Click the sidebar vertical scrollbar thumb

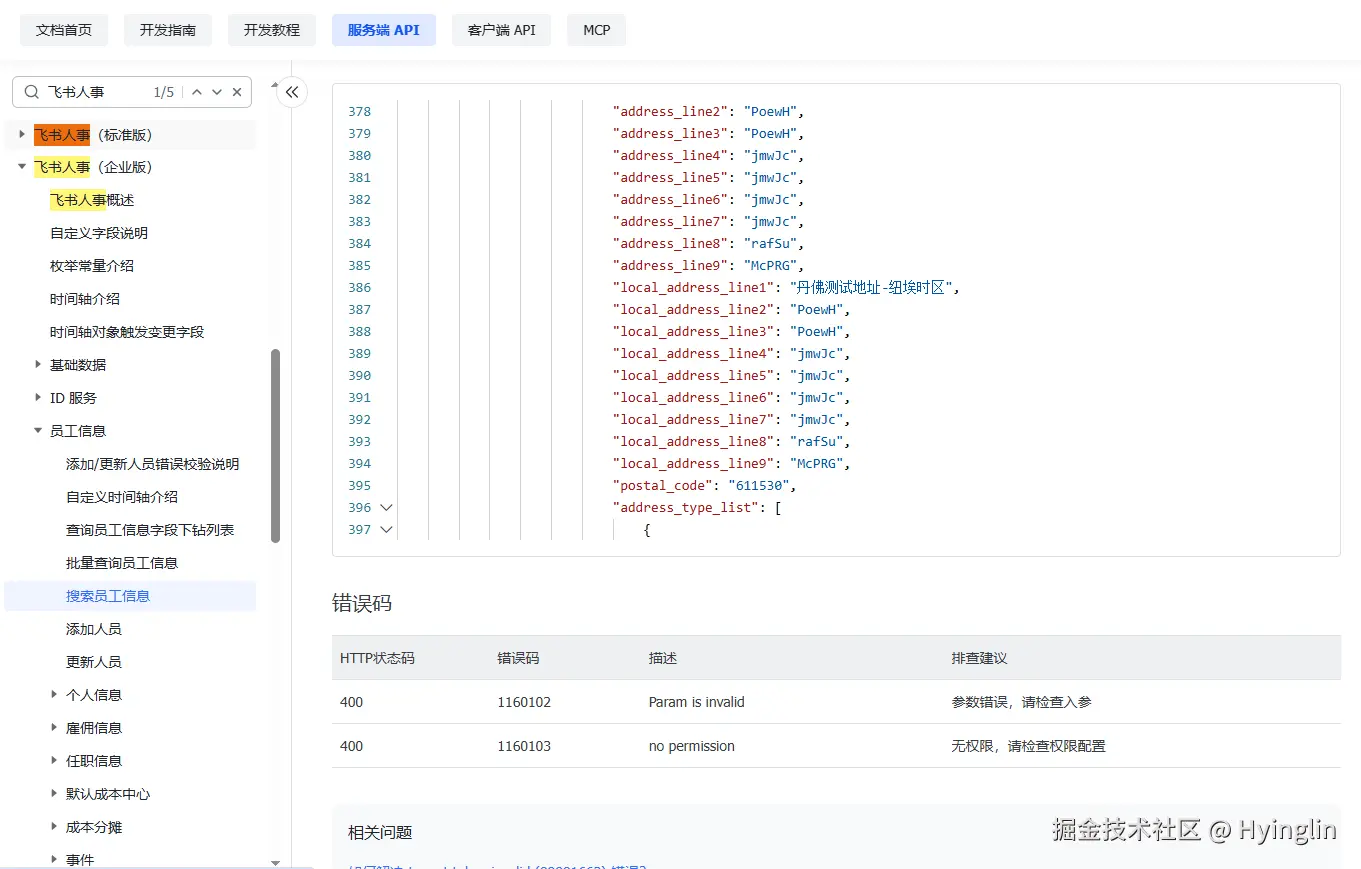(275, 446)
